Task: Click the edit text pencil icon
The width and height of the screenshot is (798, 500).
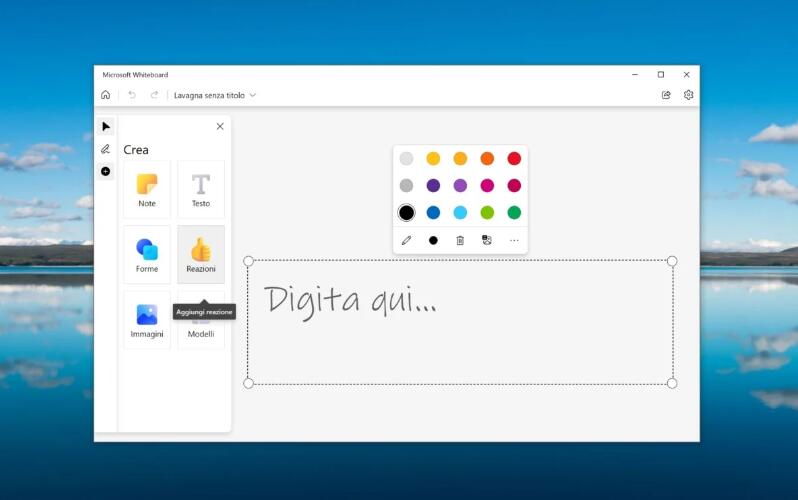Action: pyautogui.click(x=406, y=240)
